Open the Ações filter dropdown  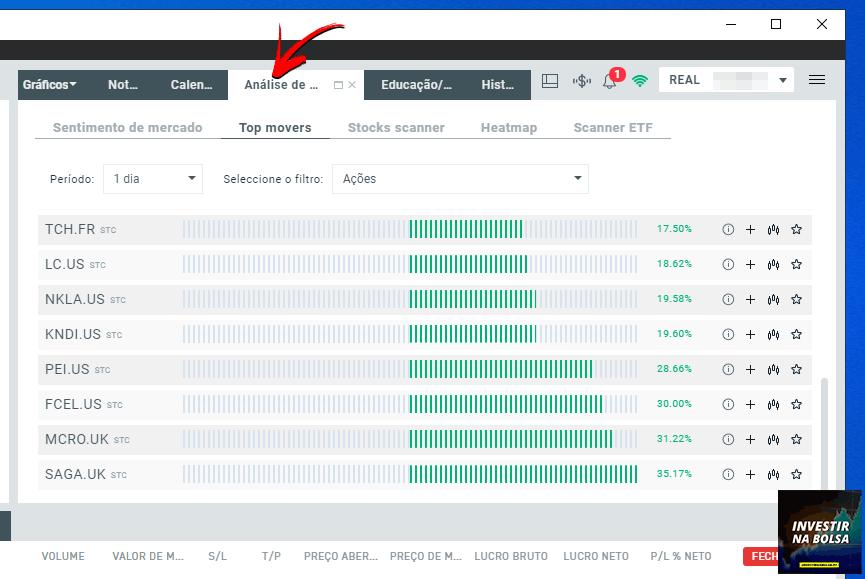pos(460,179)
